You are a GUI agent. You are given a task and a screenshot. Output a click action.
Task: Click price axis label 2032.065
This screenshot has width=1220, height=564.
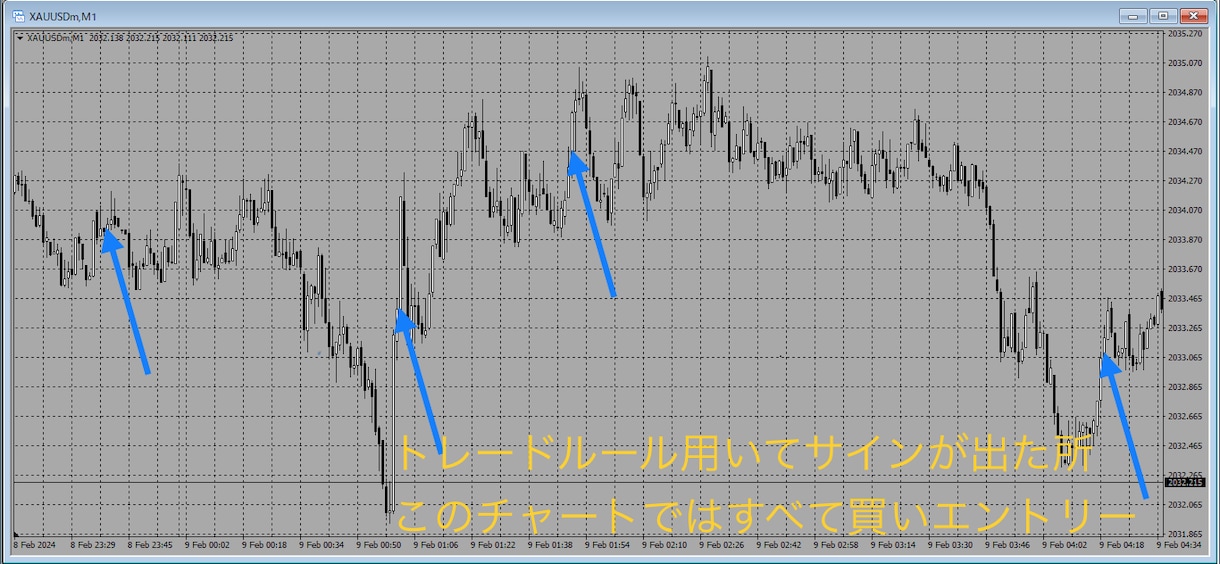click(x=1185, y=505)
